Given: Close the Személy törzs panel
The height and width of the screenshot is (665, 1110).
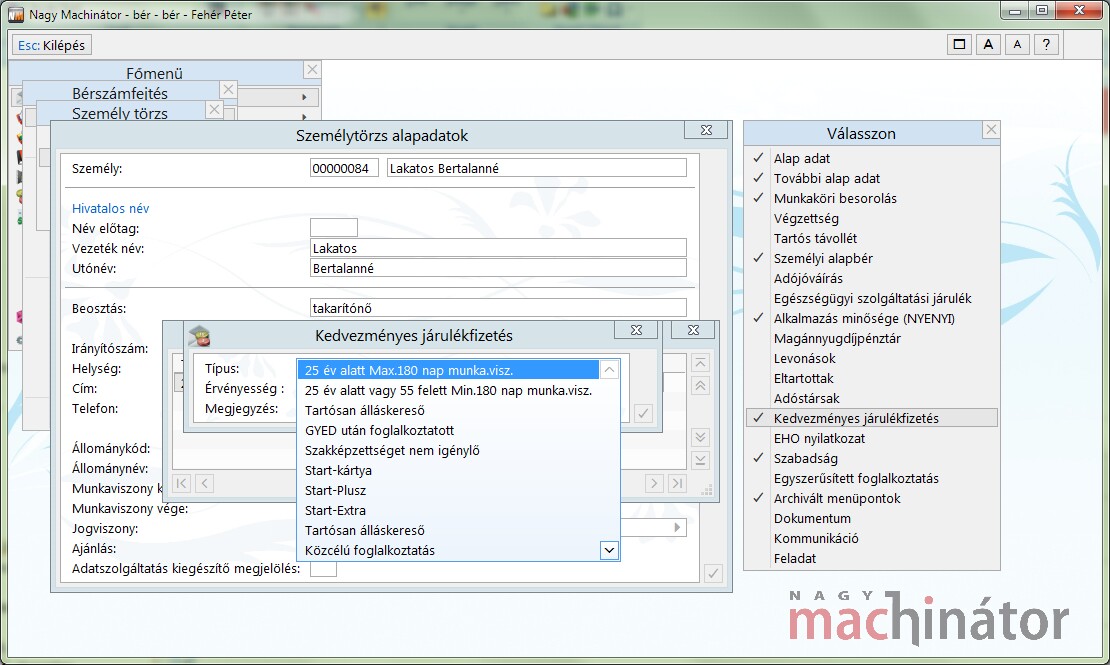Looking at the screenshot, I should click(214, 109).
